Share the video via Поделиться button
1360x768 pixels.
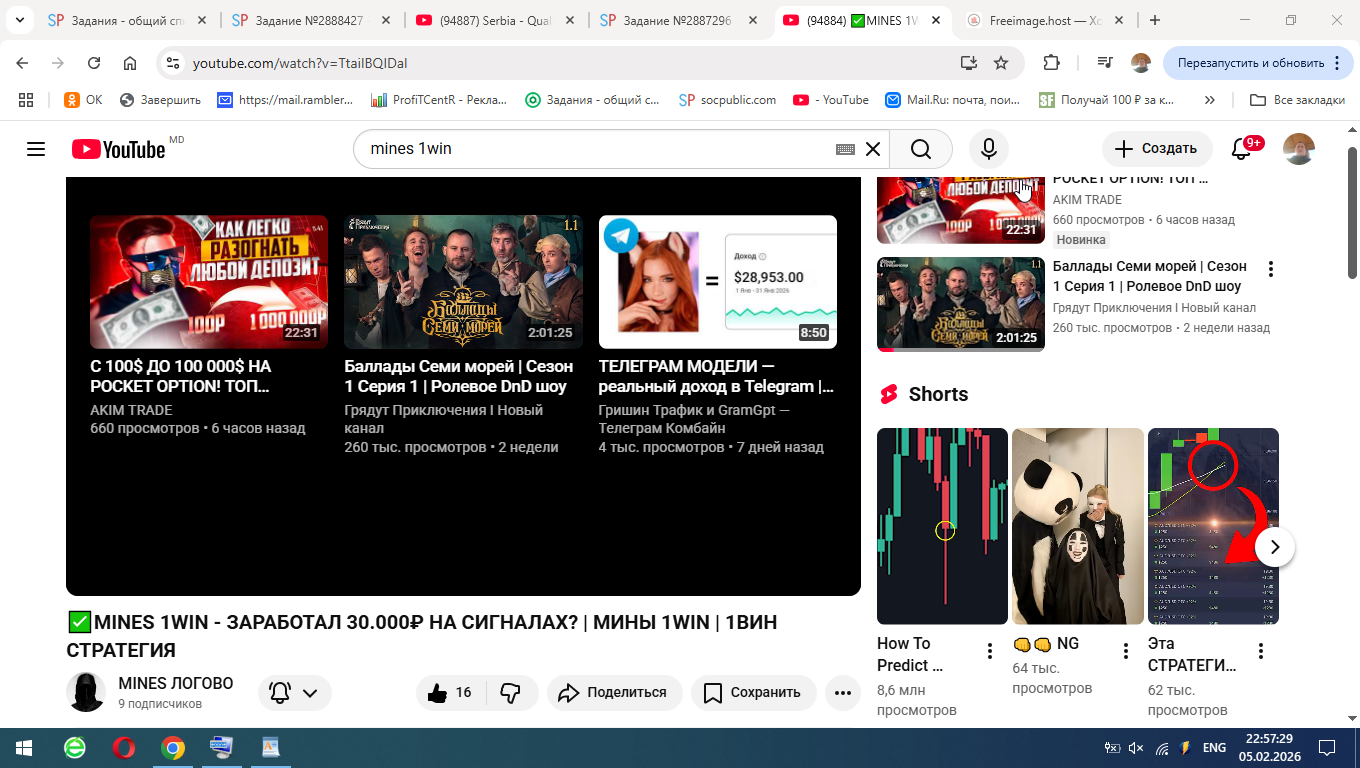tap(614, 692)
